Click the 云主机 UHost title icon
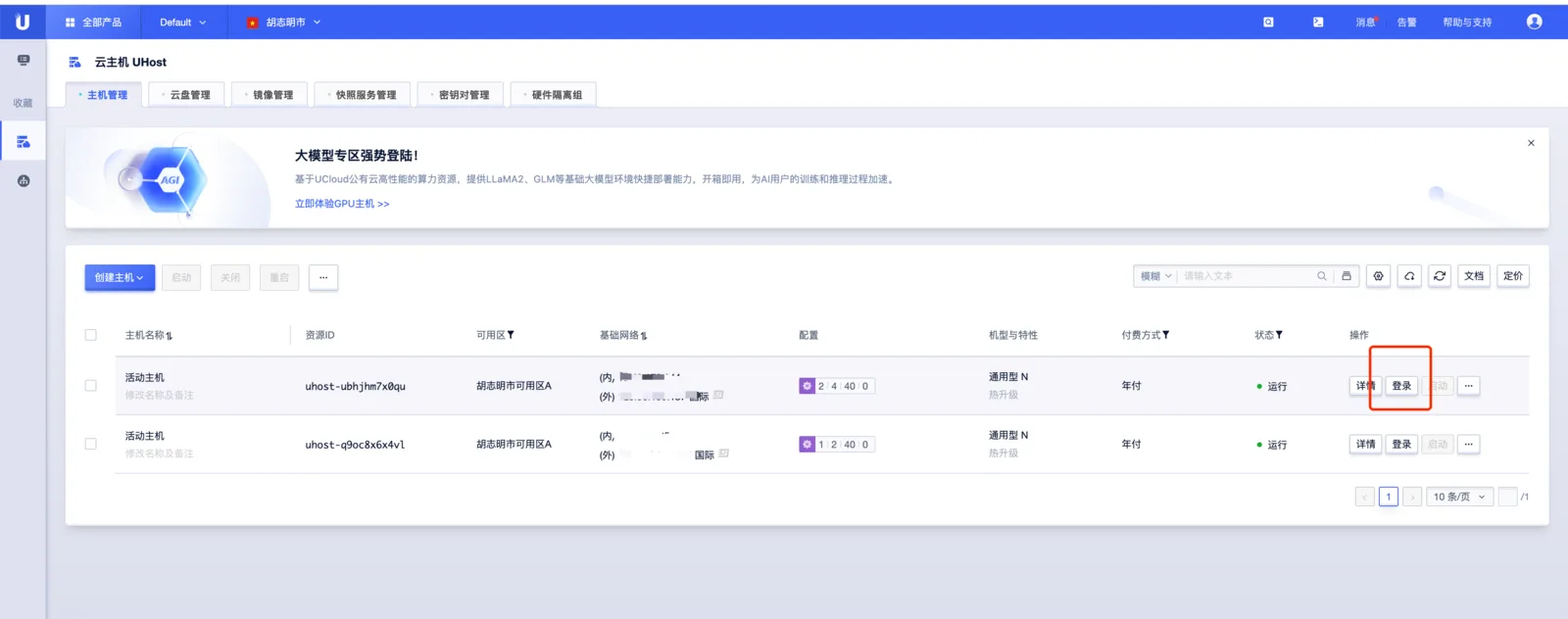 pos(74,62)
